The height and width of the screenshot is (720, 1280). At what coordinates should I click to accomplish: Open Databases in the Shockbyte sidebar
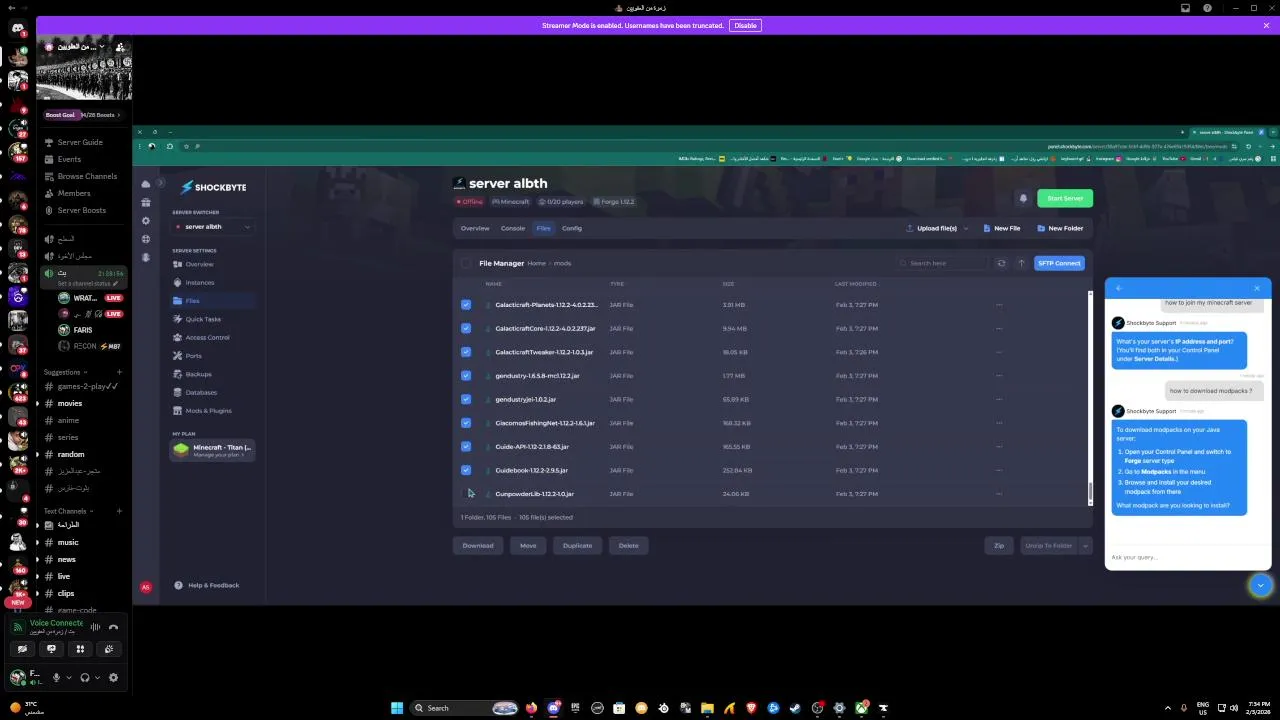(x=211, y=392)
